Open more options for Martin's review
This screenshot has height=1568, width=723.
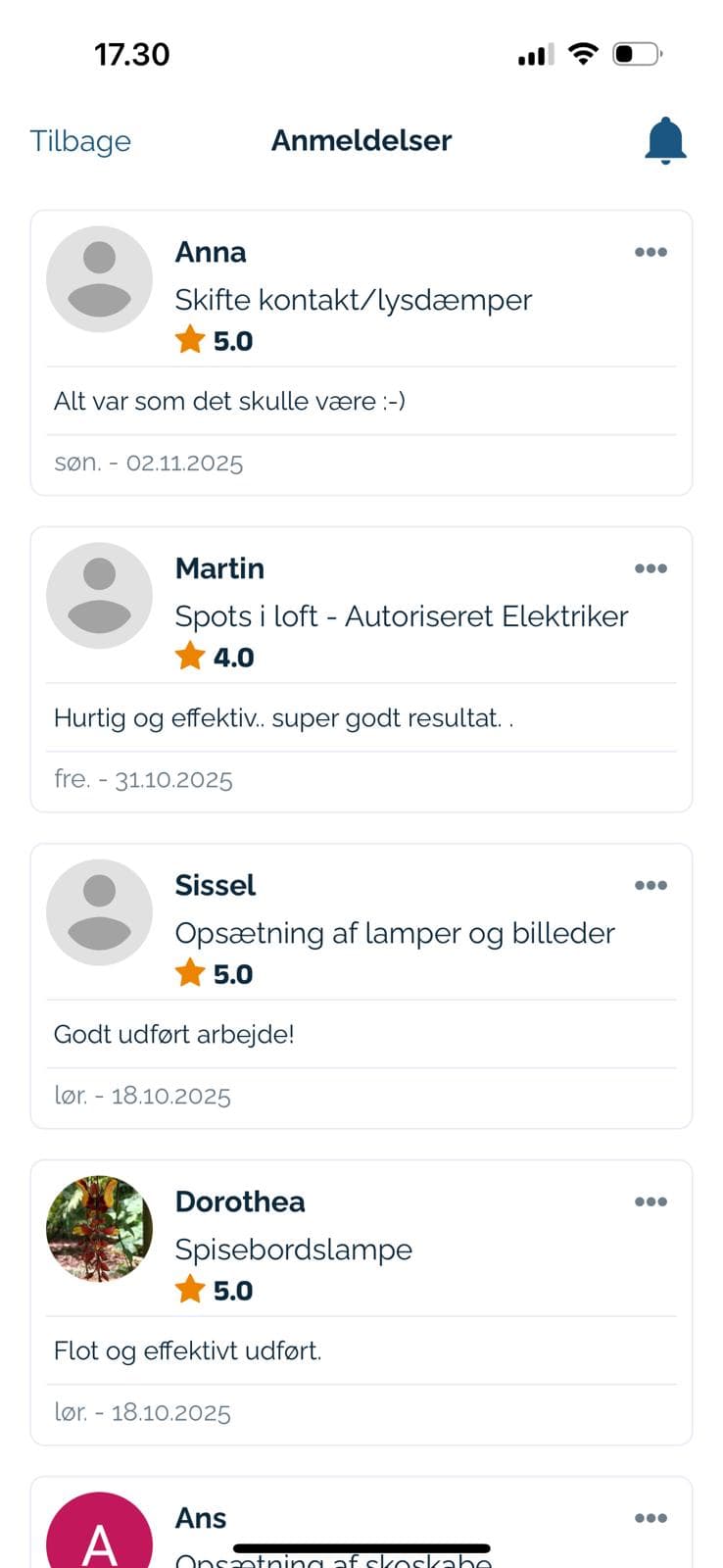pos(651,569)
